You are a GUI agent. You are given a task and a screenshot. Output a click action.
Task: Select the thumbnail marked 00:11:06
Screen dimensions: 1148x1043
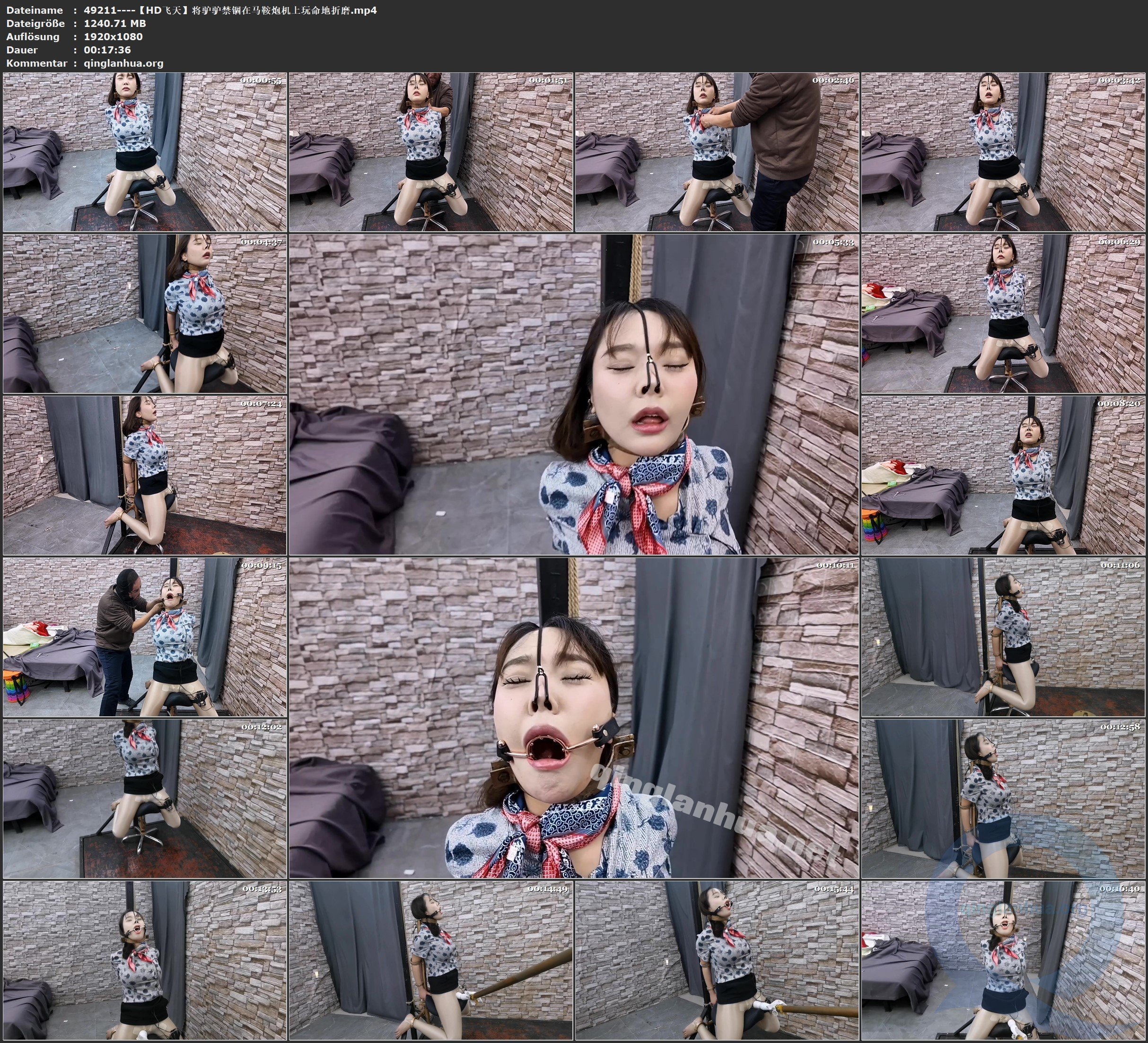click(x=1003, y=637)
